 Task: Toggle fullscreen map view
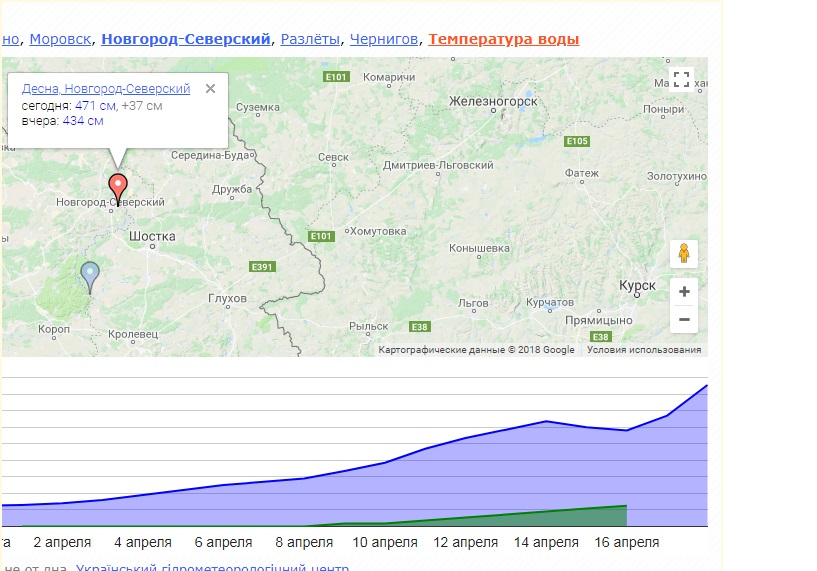(682, 80)
